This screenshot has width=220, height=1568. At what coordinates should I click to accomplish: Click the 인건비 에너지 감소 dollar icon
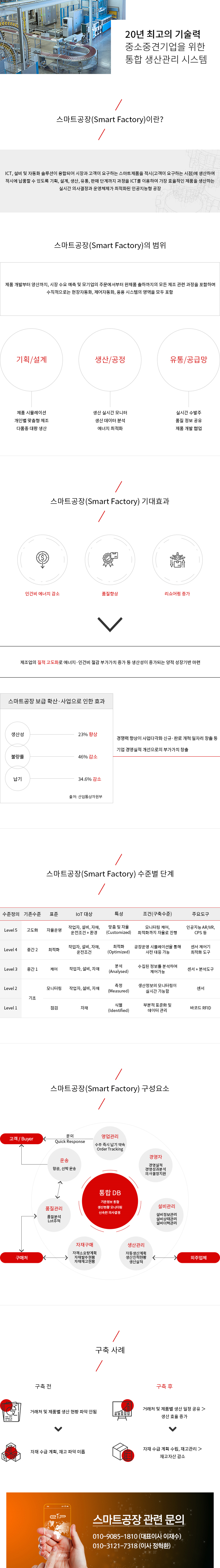[x=42, y=559]
